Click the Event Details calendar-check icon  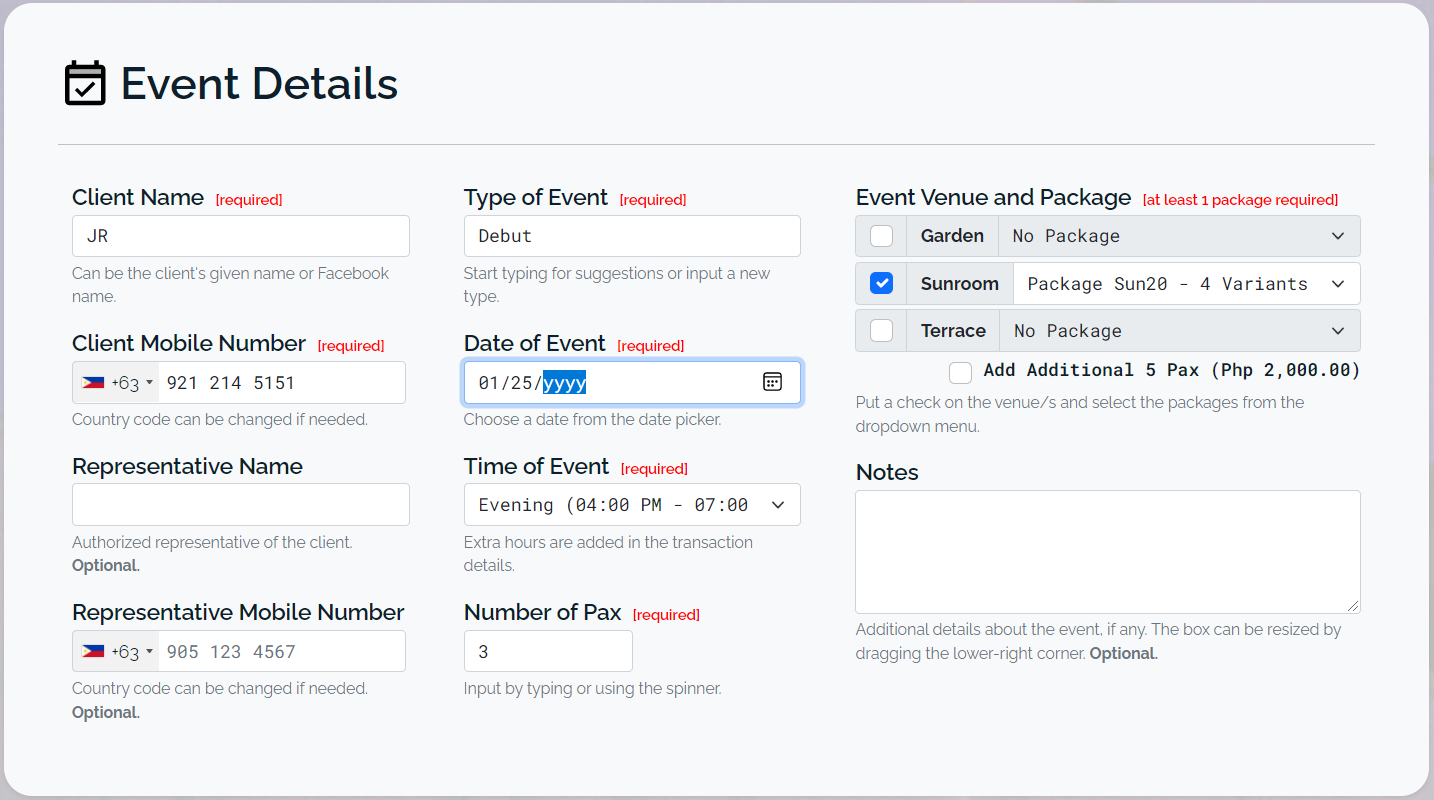point(85,83)
